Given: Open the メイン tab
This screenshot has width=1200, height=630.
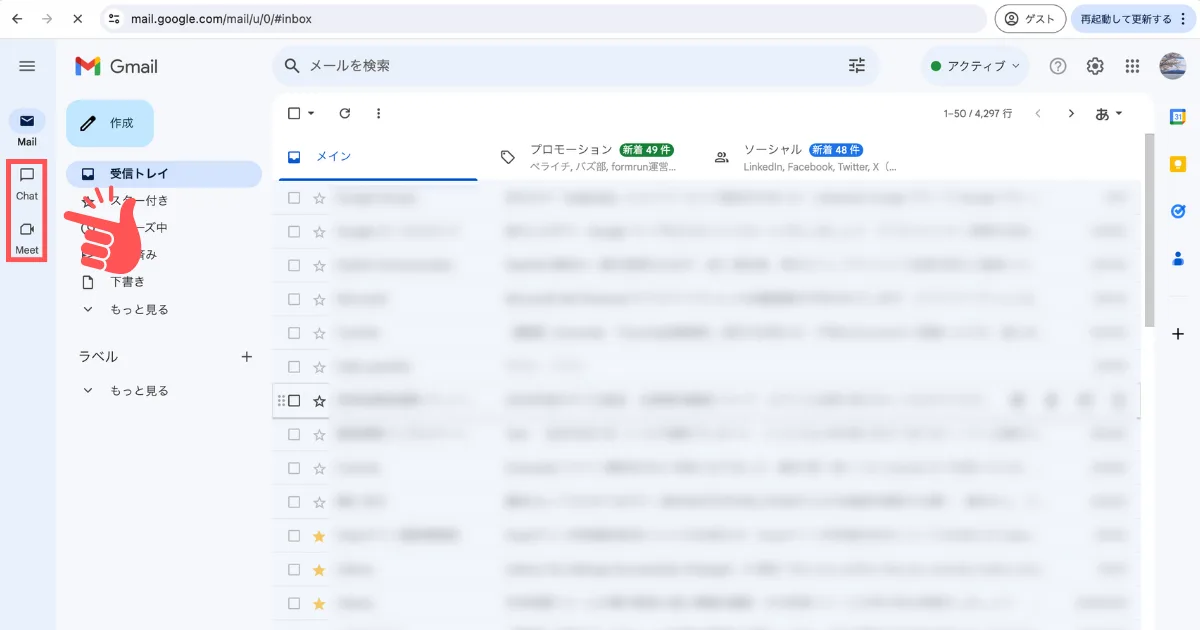Looking at the screenshot, I should click(376, 157).
